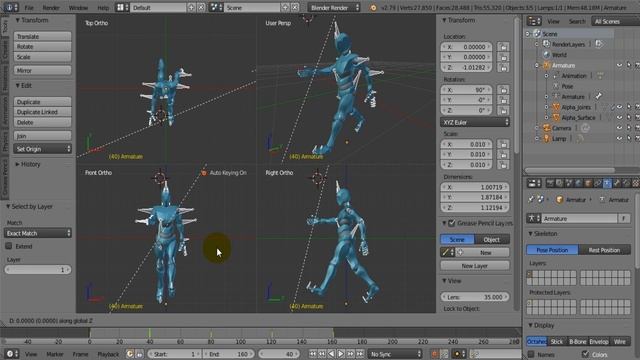Viewport: 640px width, 360px height.
Task: Lock Scale Z transform
Action: pos(503,164)
